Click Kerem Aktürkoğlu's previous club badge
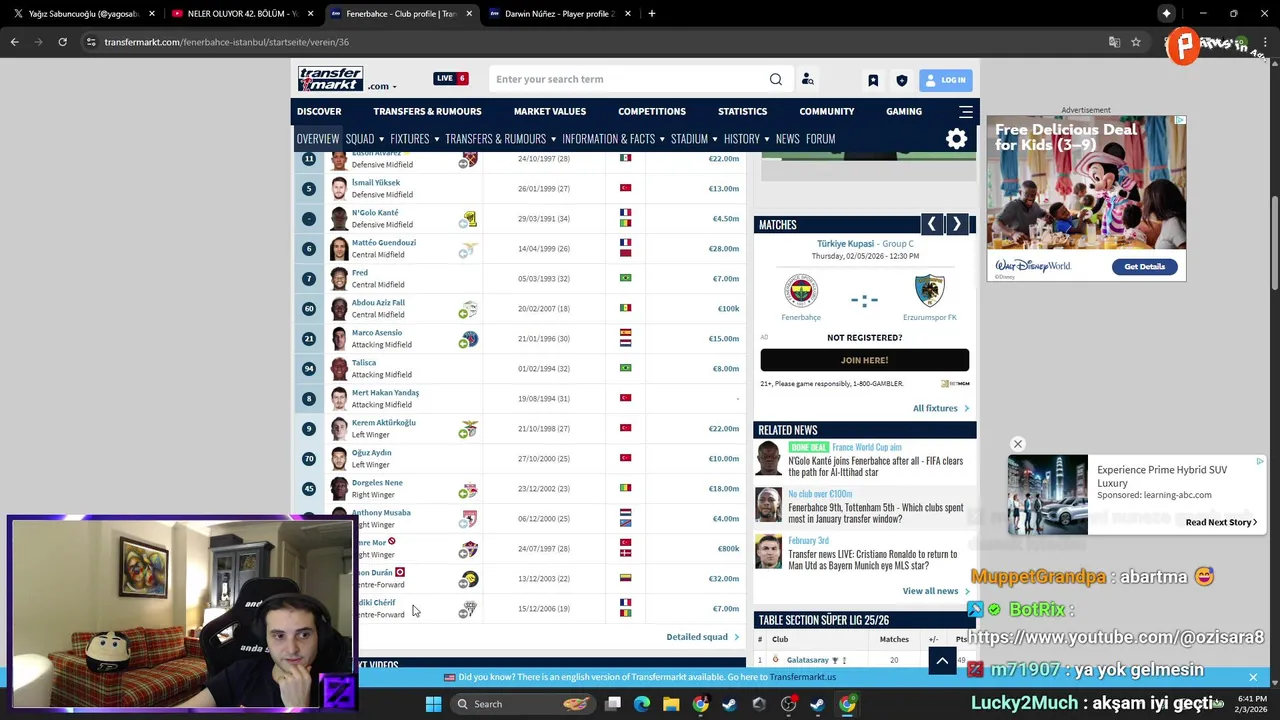This screenshot has height=720, width=1280. tap(468, 429)
